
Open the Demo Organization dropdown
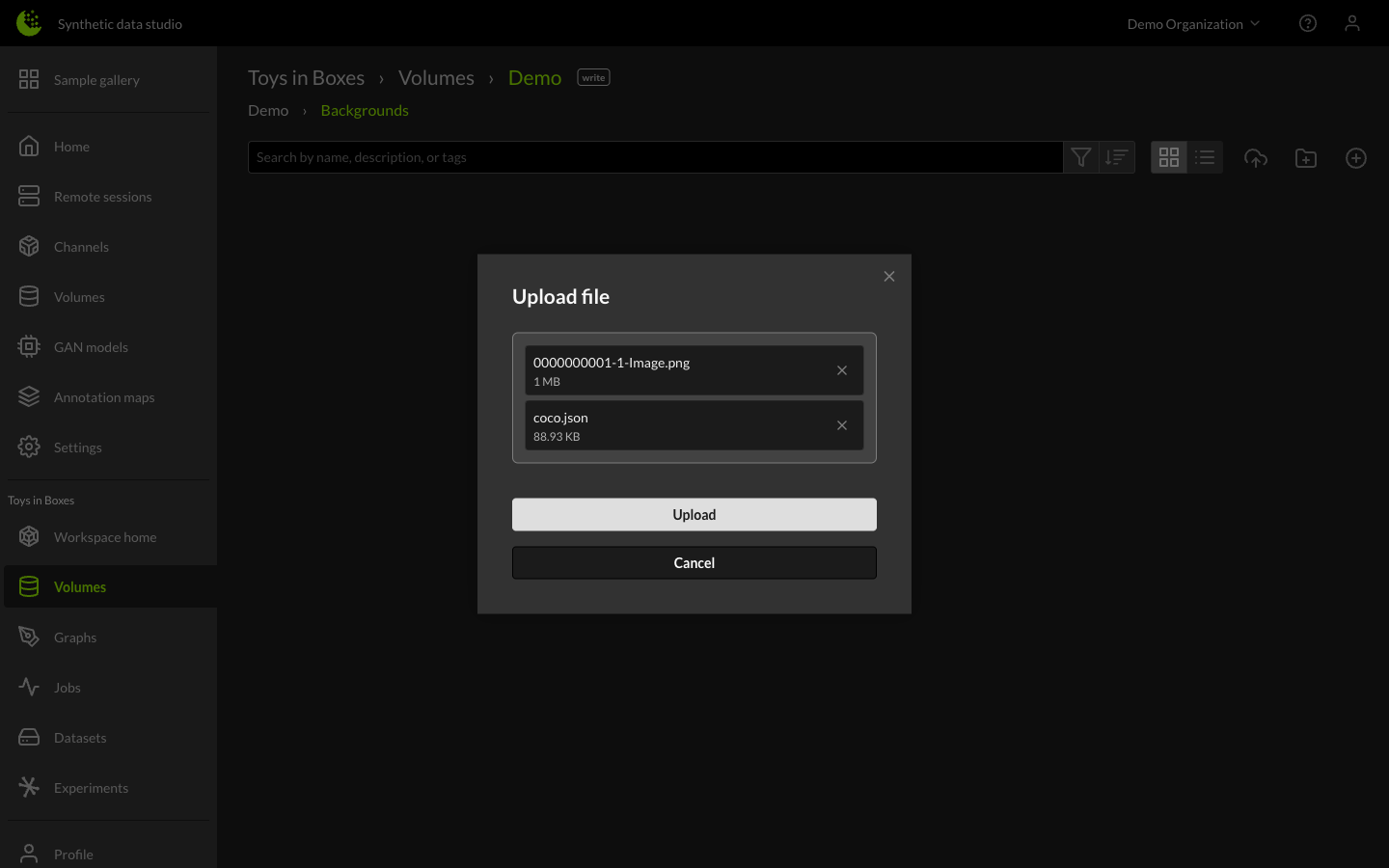[x=1193, y=23]
